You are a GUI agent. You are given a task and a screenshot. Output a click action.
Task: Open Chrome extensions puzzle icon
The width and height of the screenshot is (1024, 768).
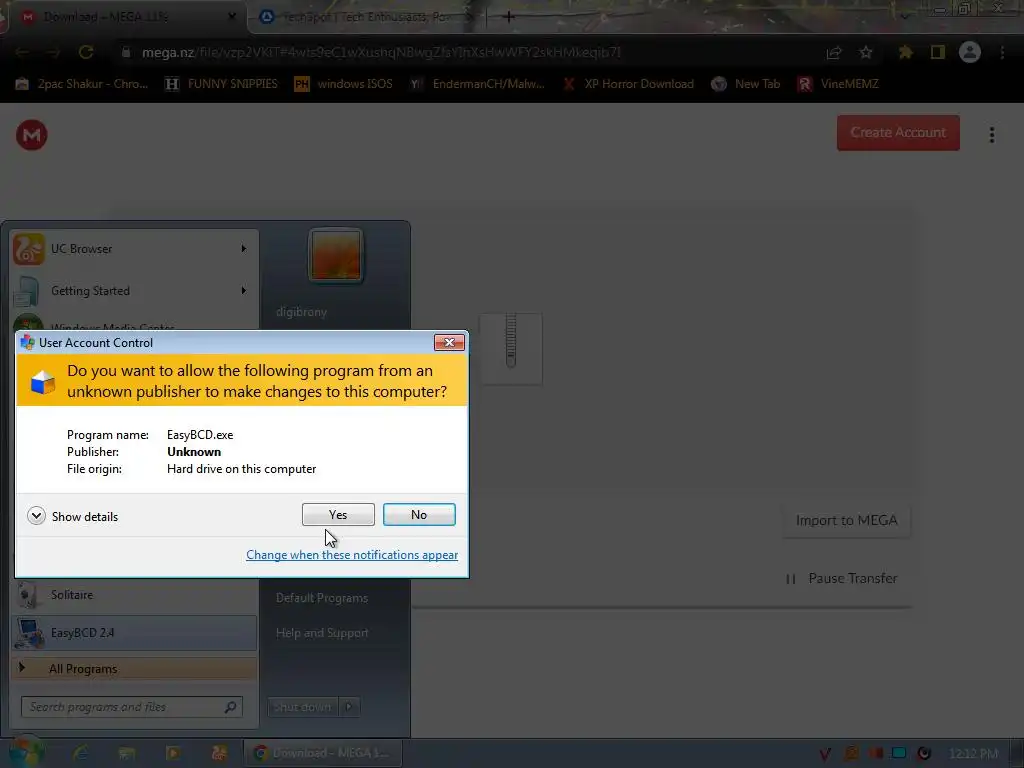point(906,52)
